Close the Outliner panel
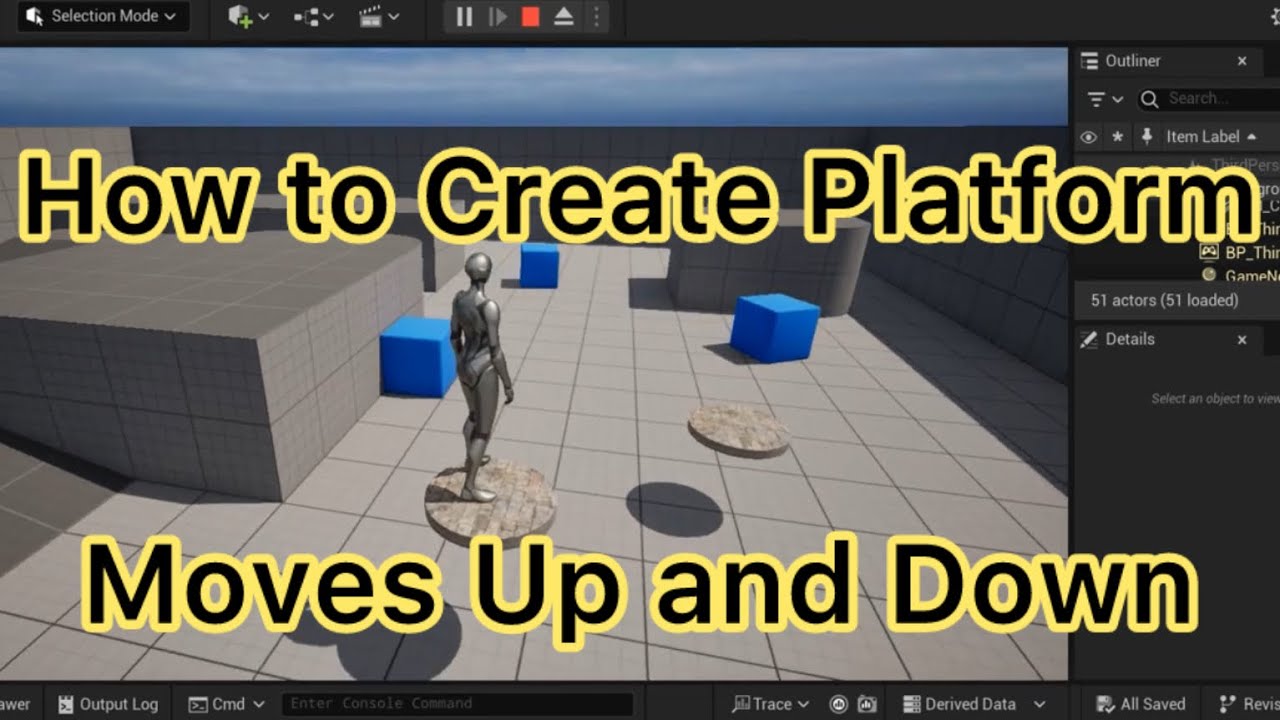This screenshot has width=1280, height=720. (x=1242, y=61)
